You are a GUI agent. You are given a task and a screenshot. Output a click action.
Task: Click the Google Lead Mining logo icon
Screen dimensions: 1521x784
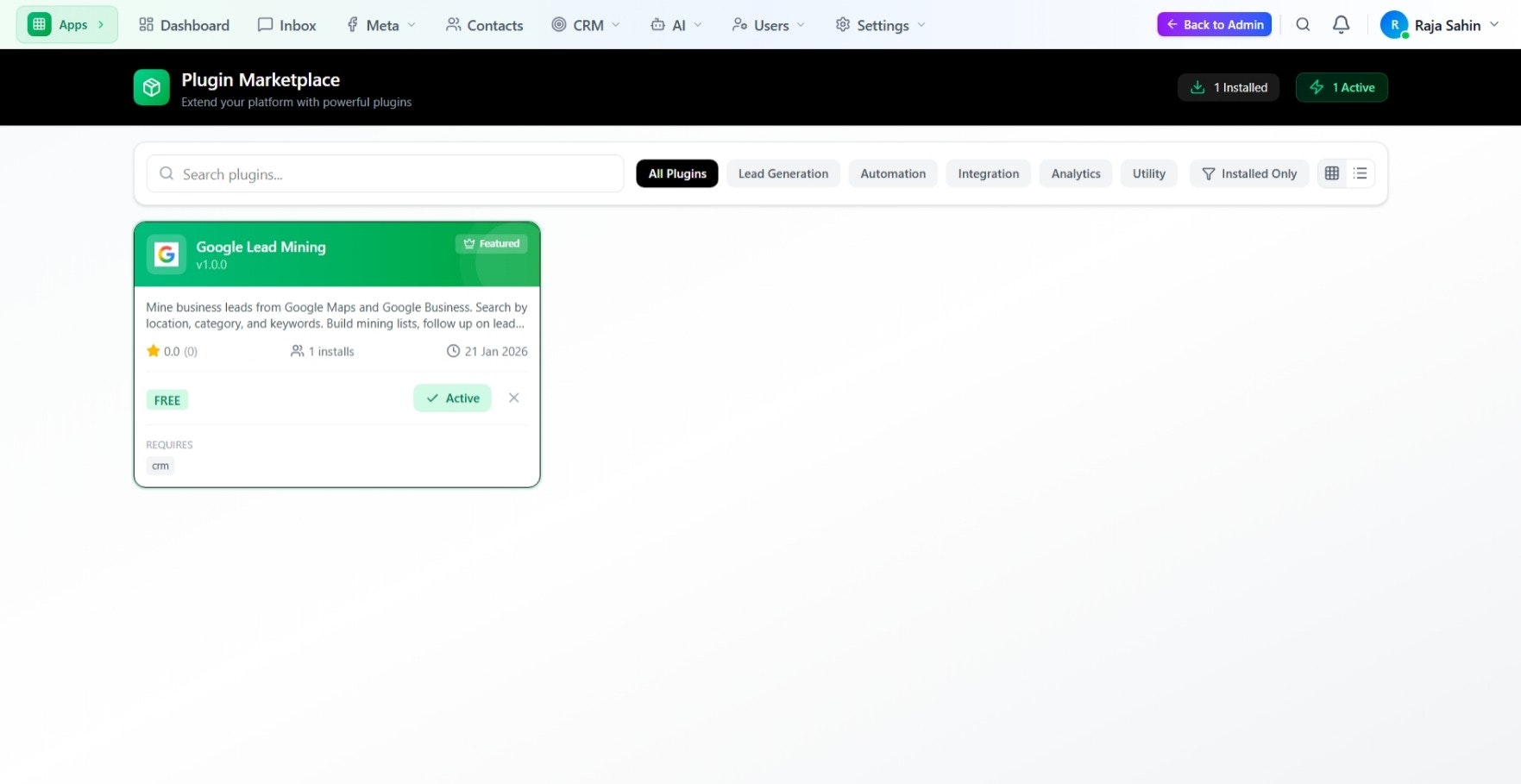click(x=166, y=254)
